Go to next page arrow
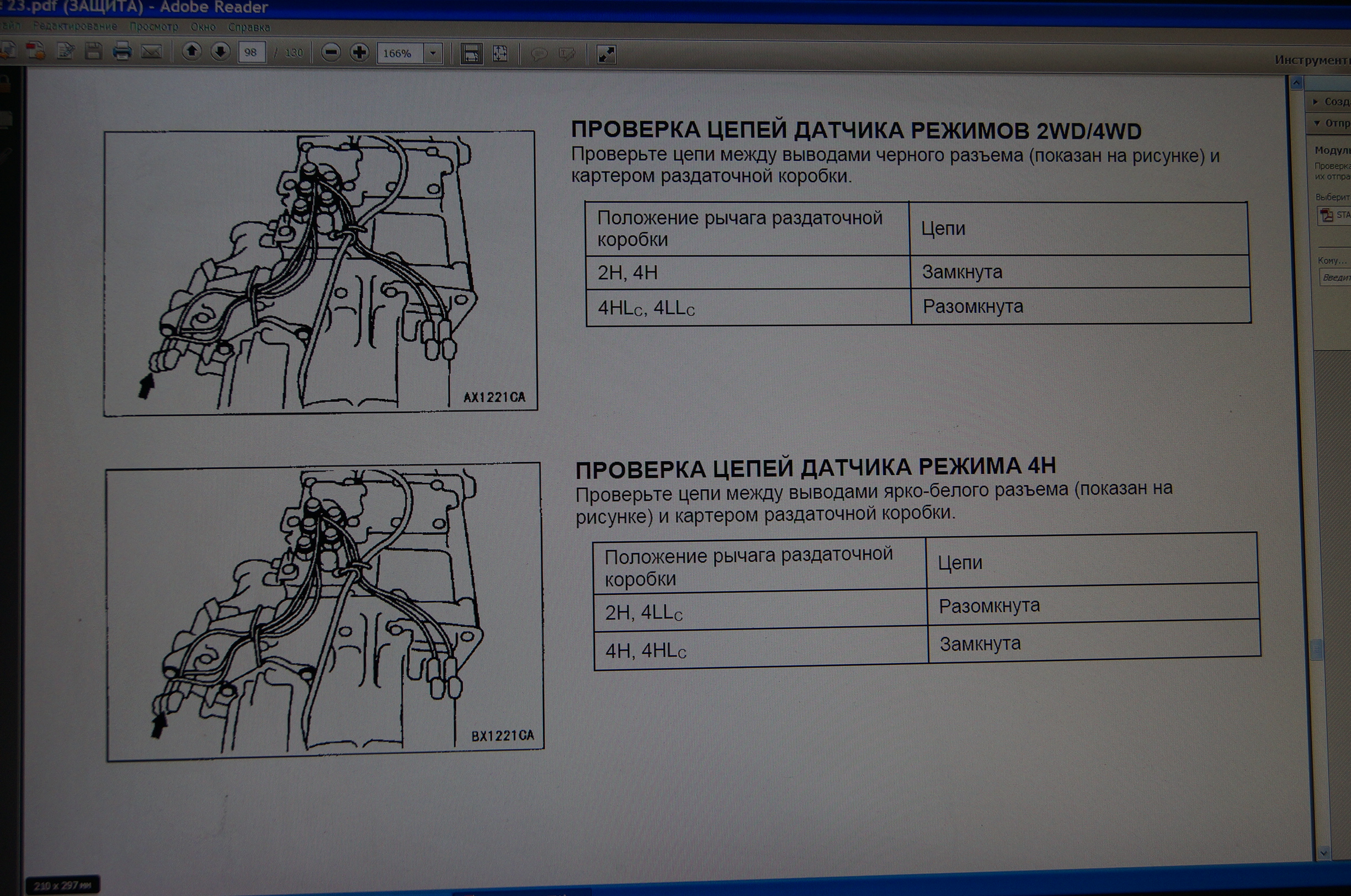The height and width of the screenshot is (896, 1351). coord(220,52)
